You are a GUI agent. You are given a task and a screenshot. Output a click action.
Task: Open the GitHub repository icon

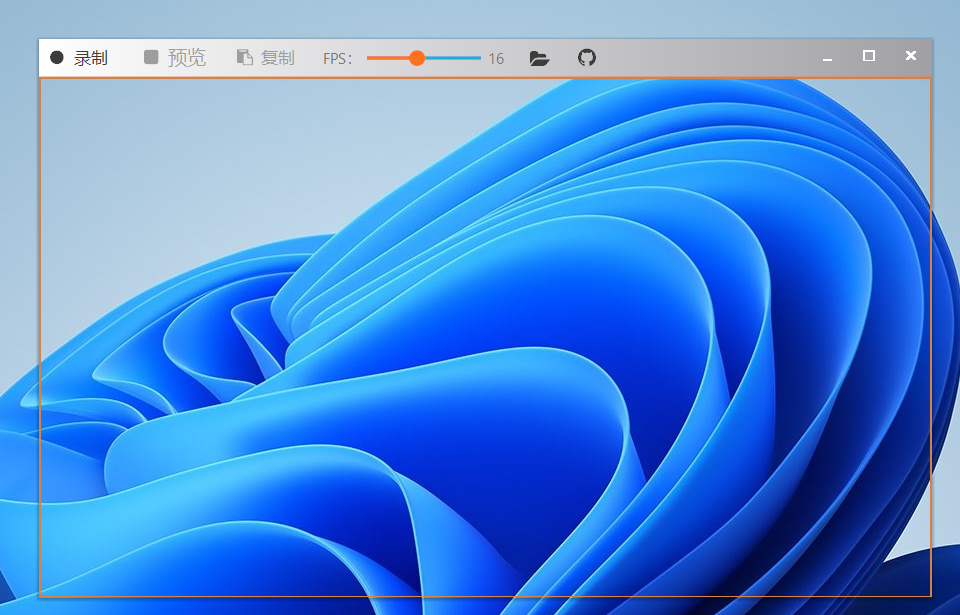[x=587, y=58]
